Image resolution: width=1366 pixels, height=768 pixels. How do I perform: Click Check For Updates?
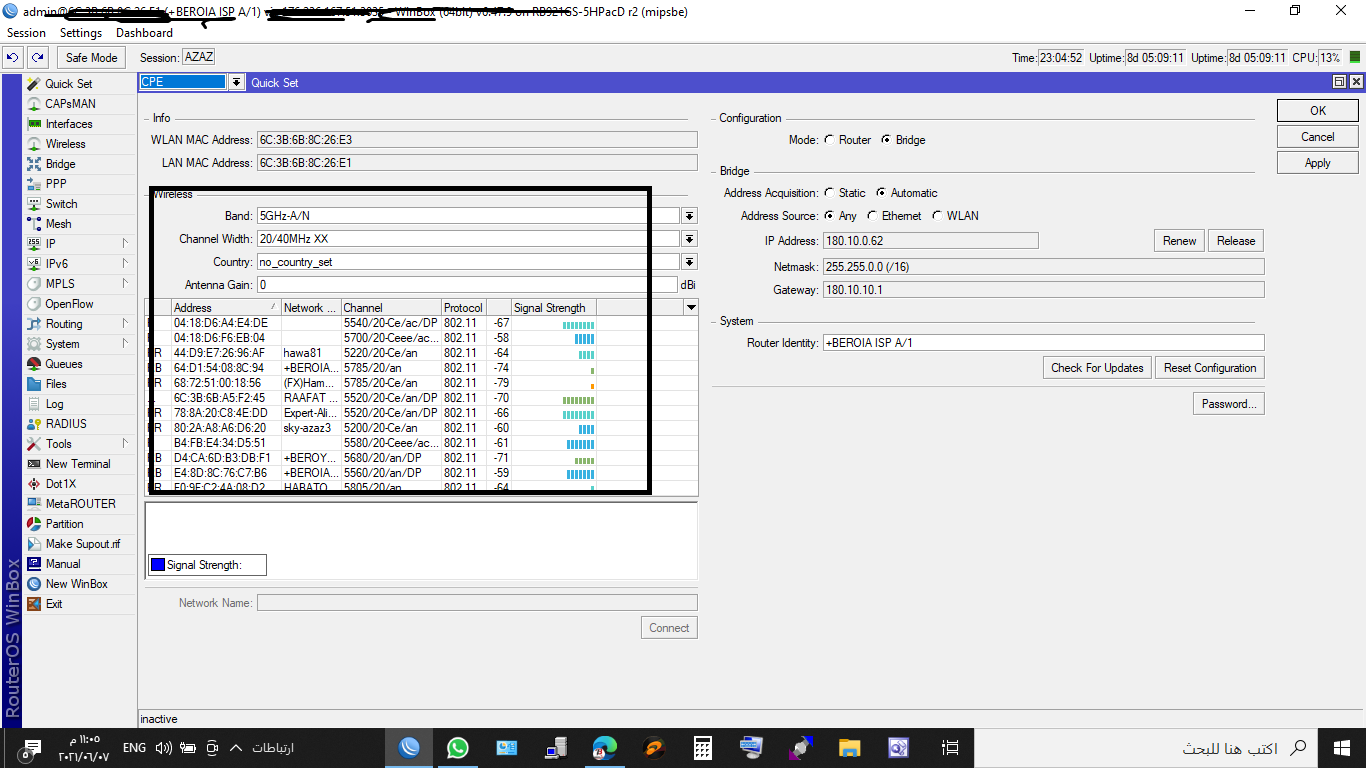coord(1097,368)
